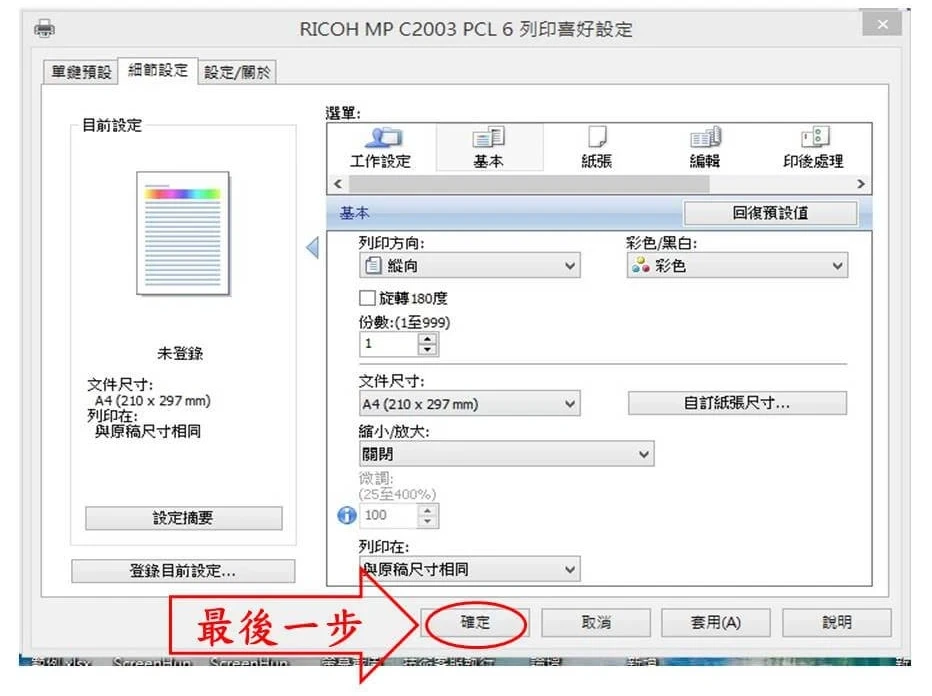
Task: Decrease 微調 value using the down arrow
Action: point(428,520)
